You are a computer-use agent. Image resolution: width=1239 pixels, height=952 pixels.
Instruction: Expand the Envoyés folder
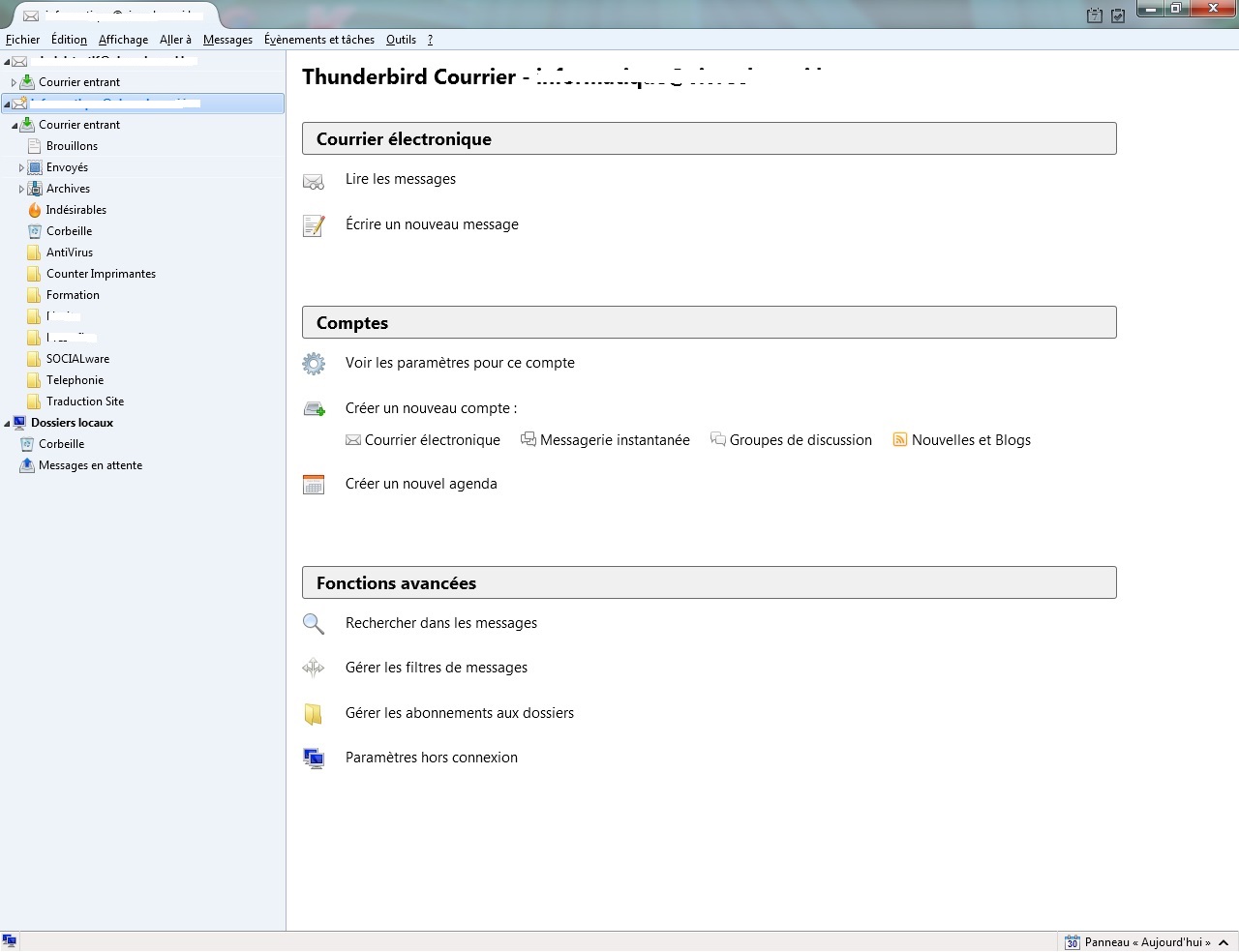coord(21,168)
